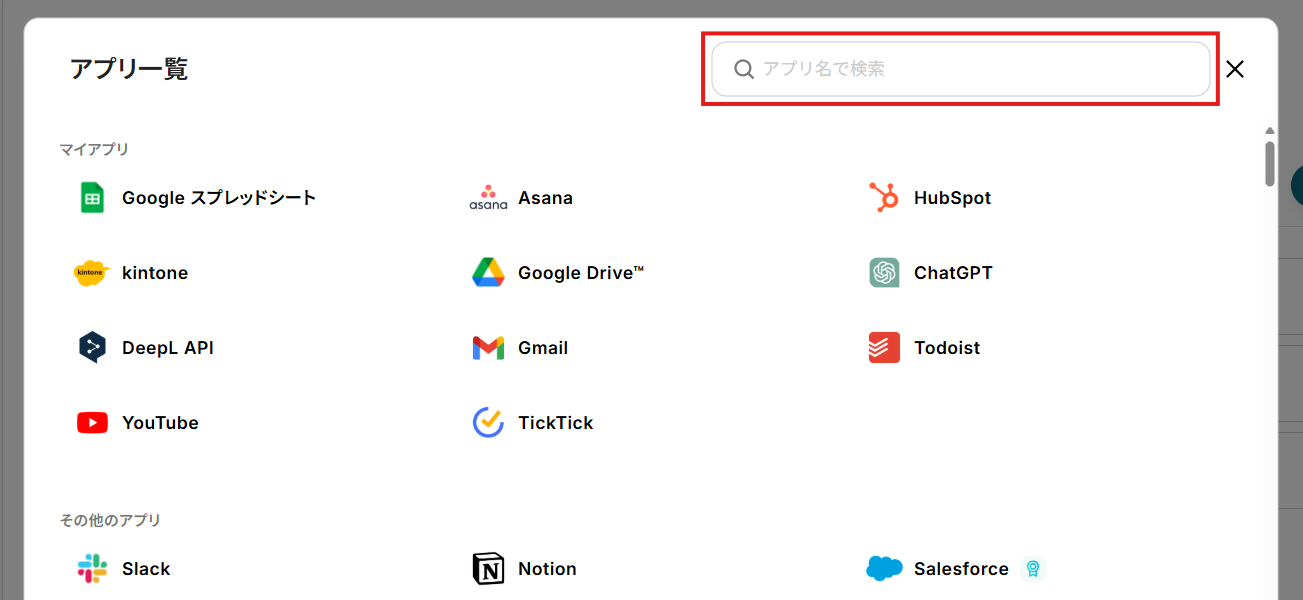Click the kintone name text
1303x600 pixels.
tap(155, 273)
